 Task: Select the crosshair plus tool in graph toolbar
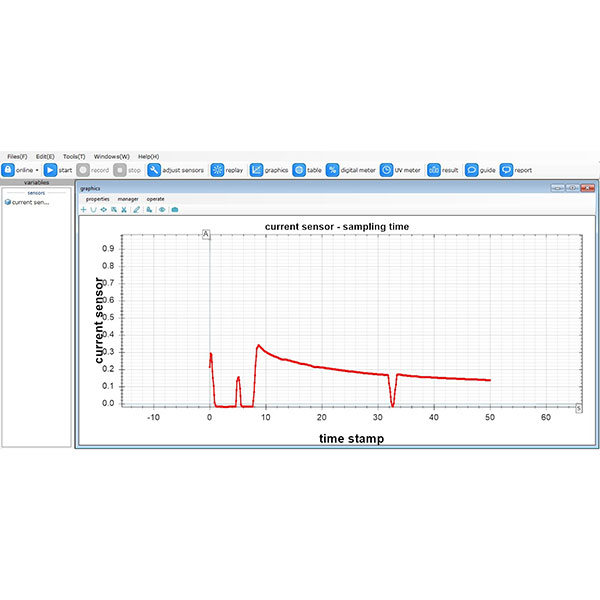tap(83, 209)
